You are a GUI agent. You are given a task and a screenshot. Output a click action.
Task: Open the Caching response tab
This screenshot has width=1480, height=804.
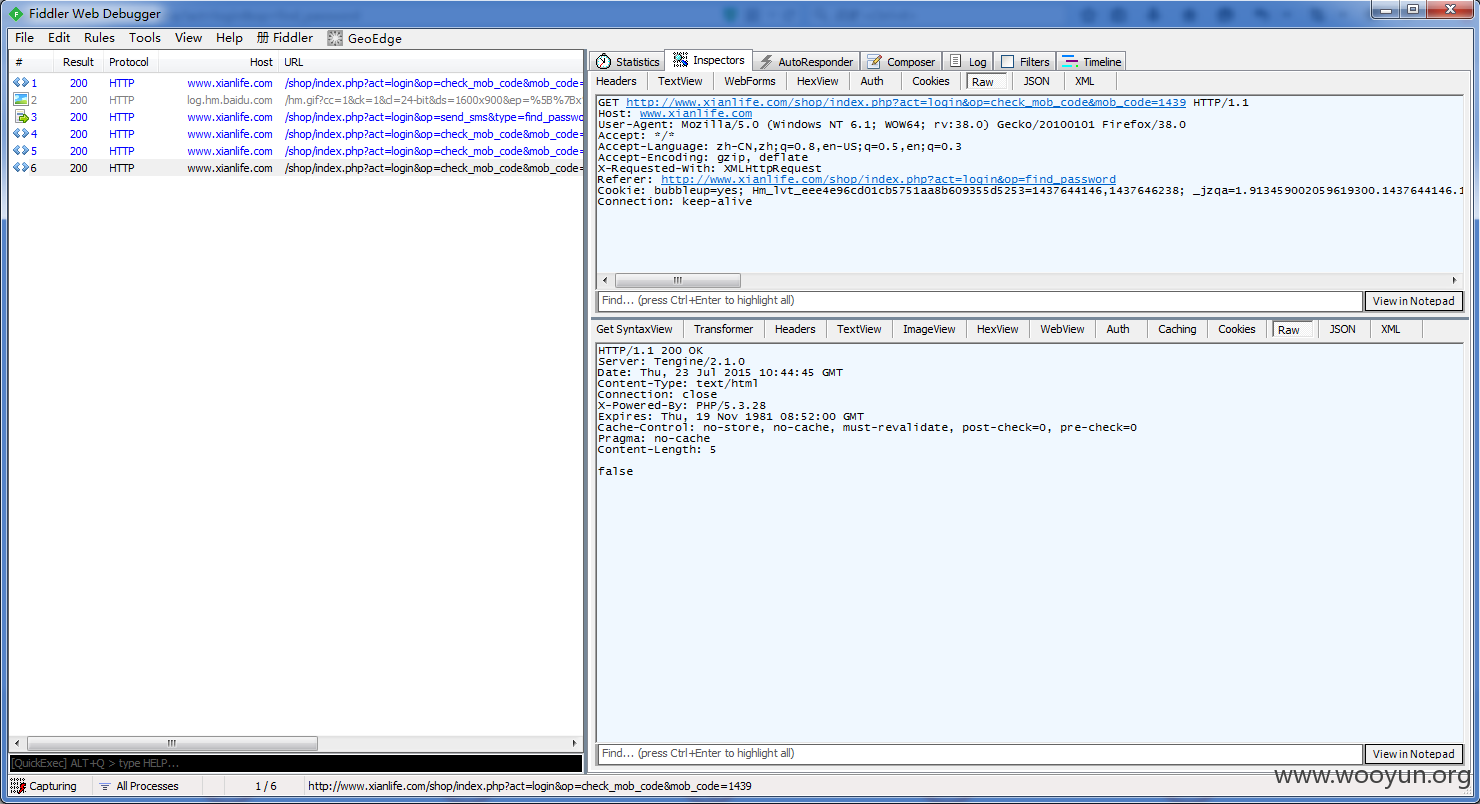point(1177,329)
